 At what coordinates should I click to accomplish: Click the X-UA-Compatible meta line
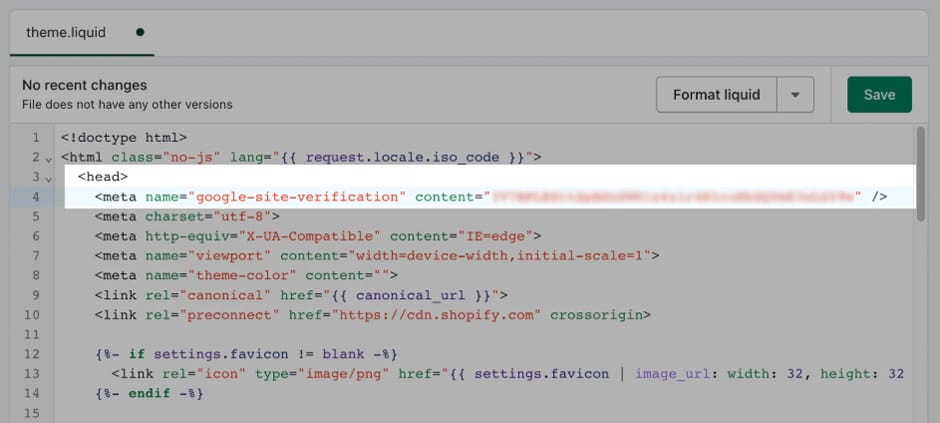(318, 236)
